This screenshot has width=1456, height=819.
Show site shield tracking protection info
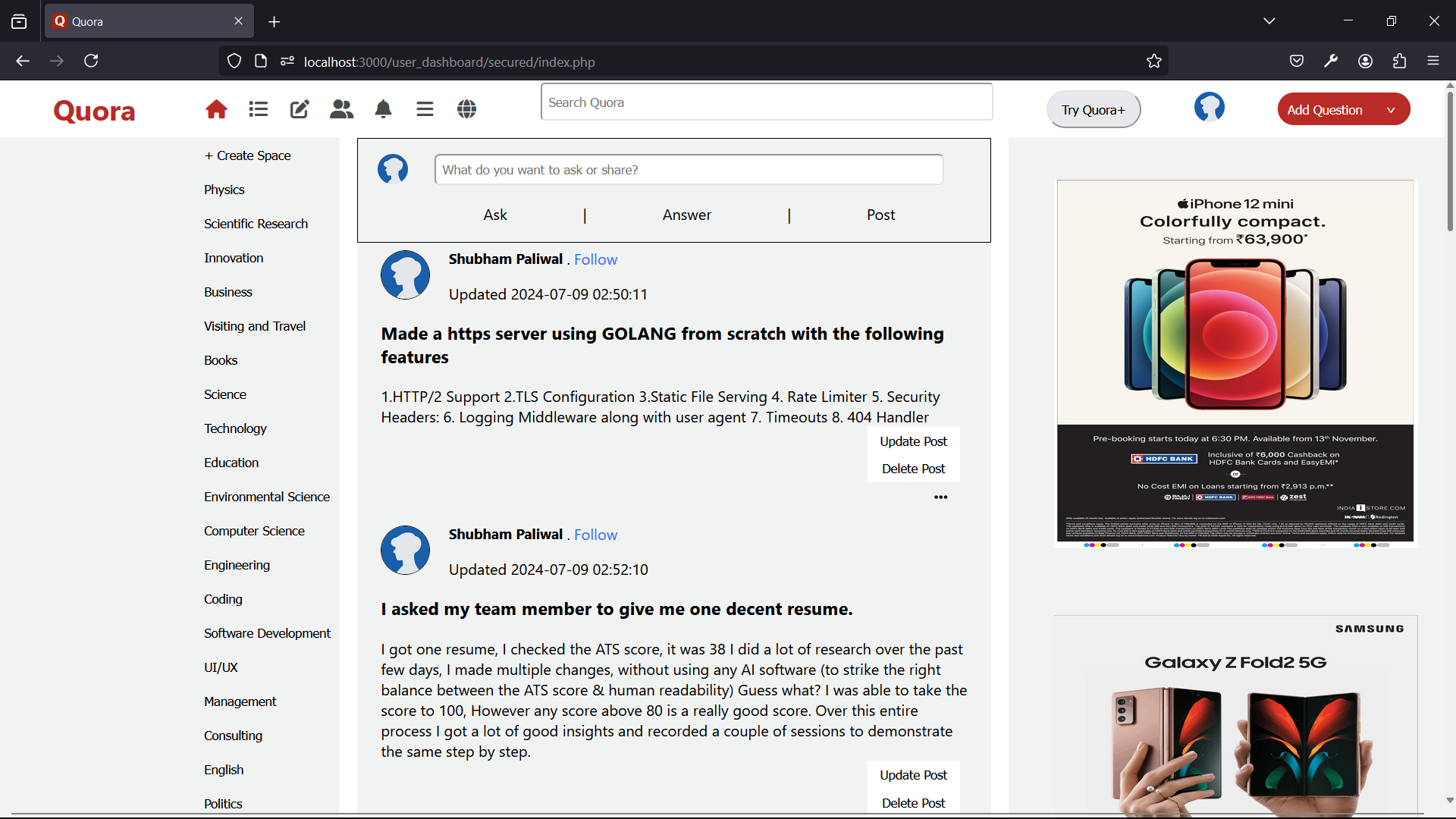pos(234,61)
